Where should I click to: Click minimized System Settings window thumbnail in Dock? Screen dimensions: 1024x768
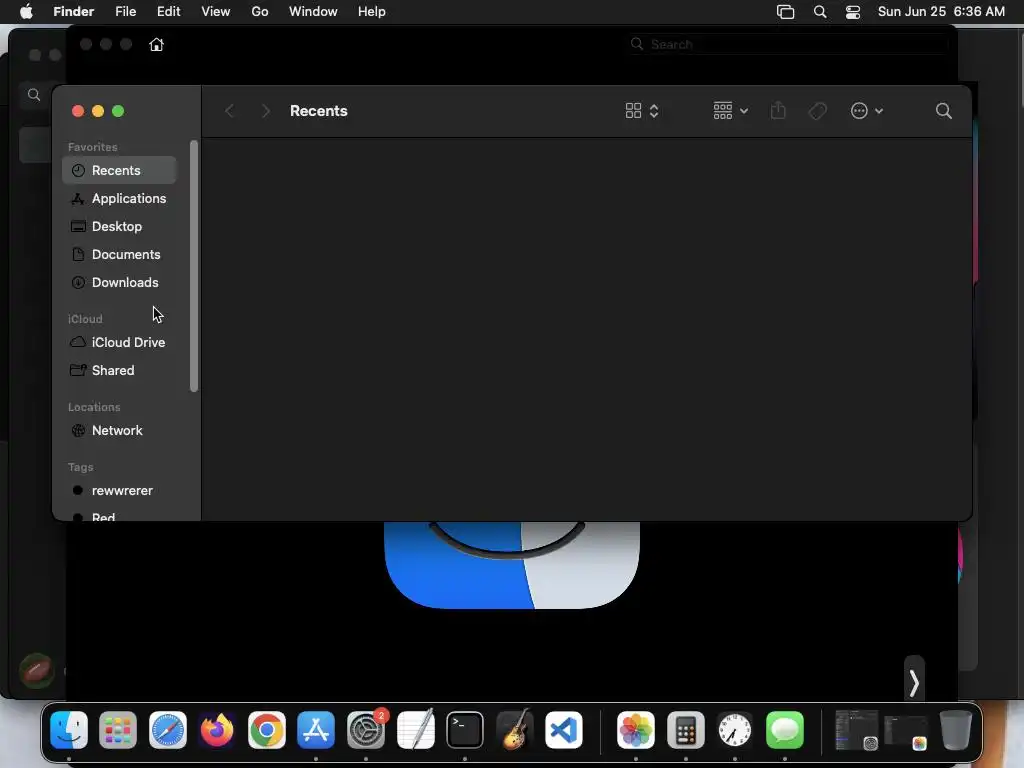(x=856, y=730)
